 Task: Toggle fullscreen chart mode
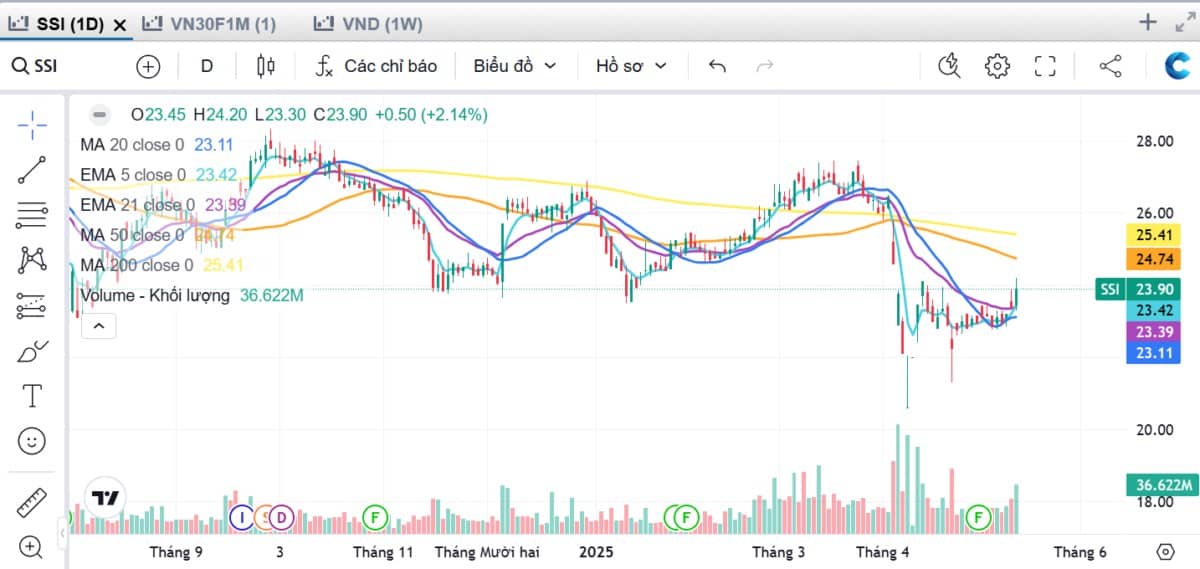[1045, 66]
